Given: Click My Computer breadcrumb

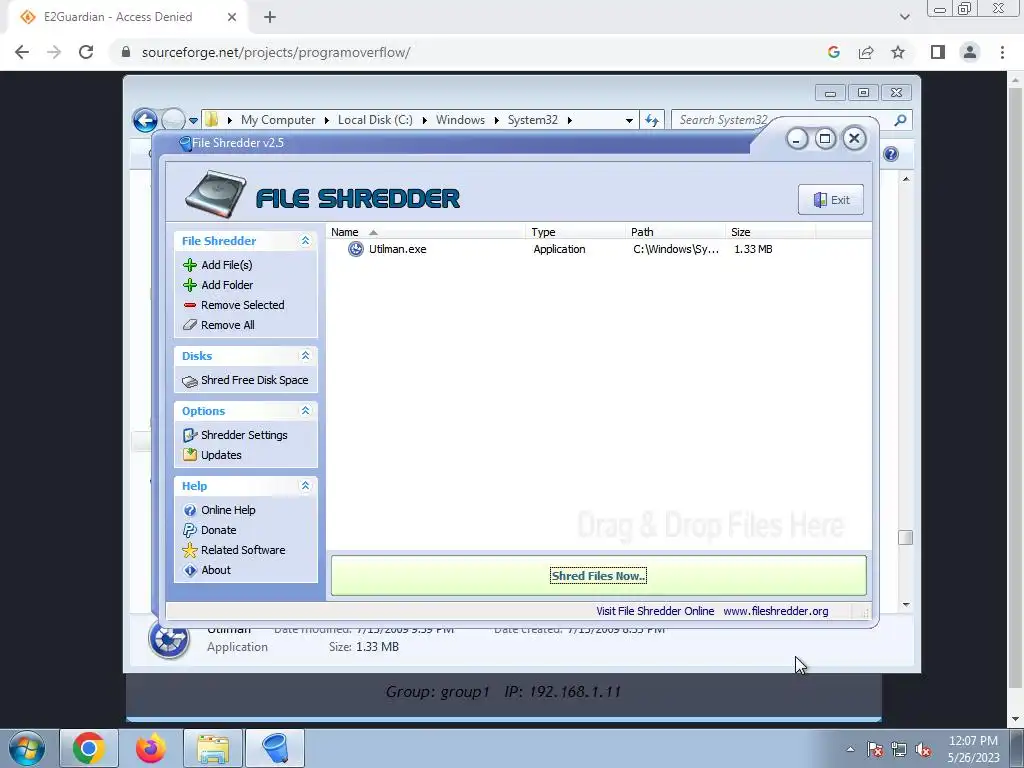Looking at the screenshot, I should pyautogui.click(x=278, y=120).
